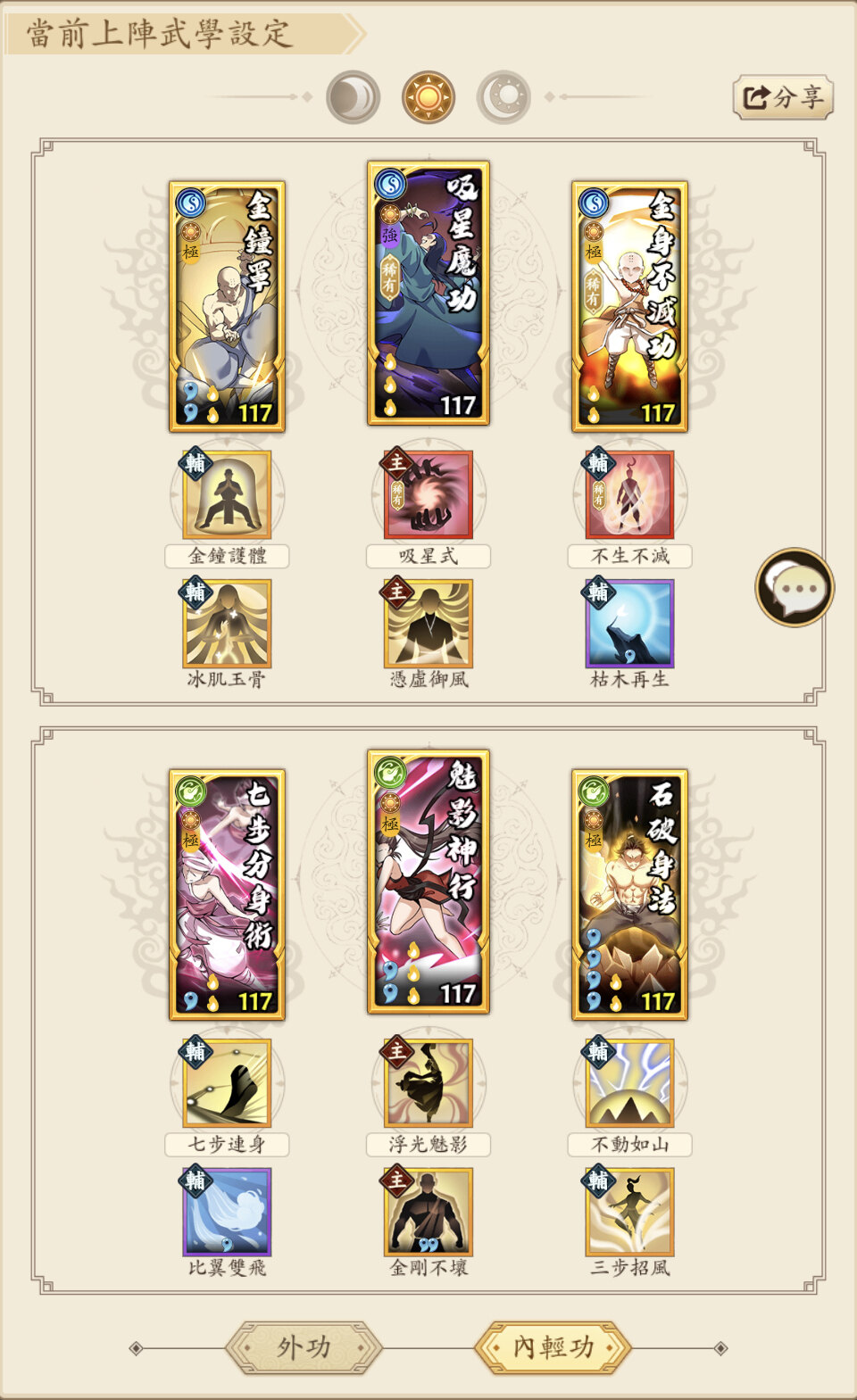This screenshot has width=857, height=1400.
Task: Open the 金鐘罩 martial art card
Action: tap(228, 306)
